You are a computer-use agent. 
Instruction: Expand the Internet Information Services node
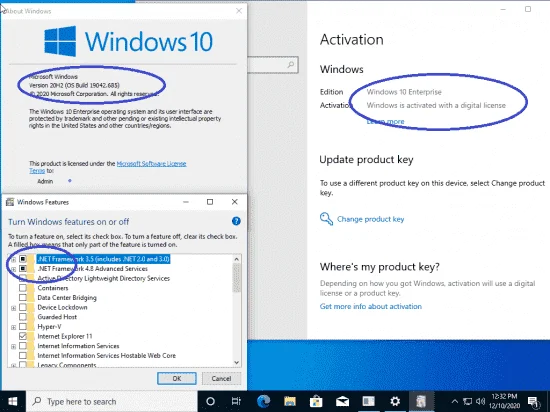[13, 346]
